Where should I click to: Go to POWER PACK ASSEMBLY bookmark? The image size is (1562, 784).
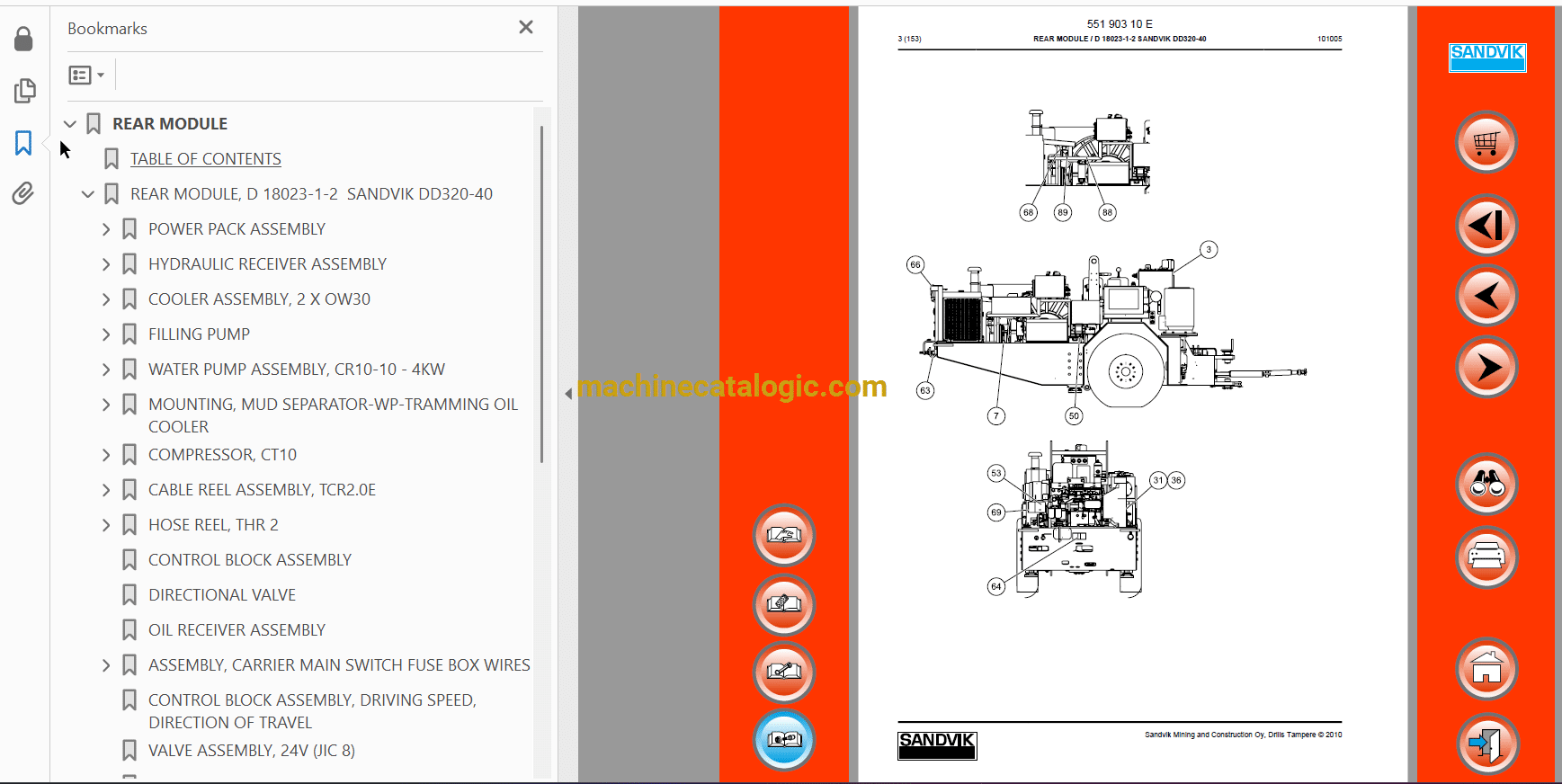point(237,229)
